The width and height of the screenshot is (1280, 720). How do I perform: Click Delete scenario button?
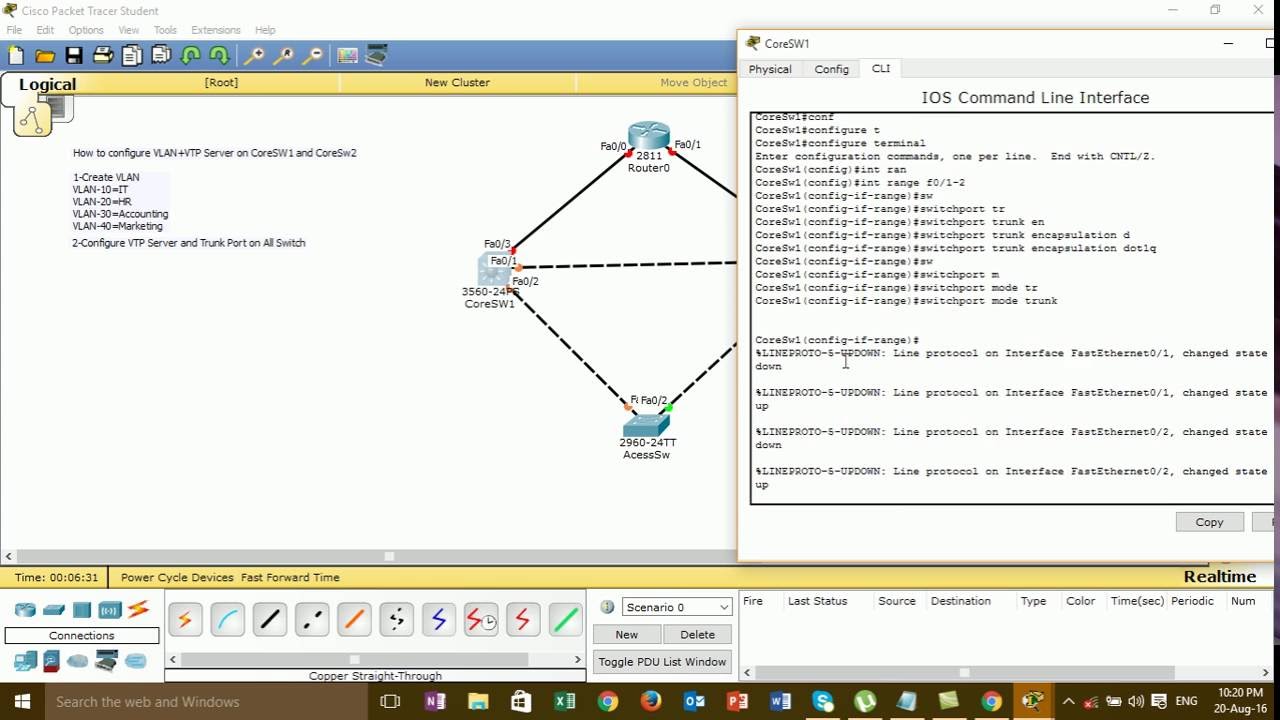click(697, 634)
